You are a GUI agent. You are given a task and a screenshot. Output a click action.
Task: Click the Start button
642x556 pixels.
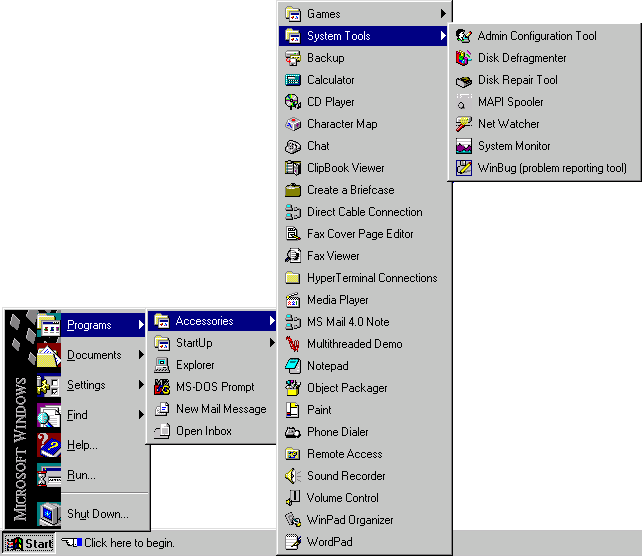pyautogui.click(x=29, y=544)
